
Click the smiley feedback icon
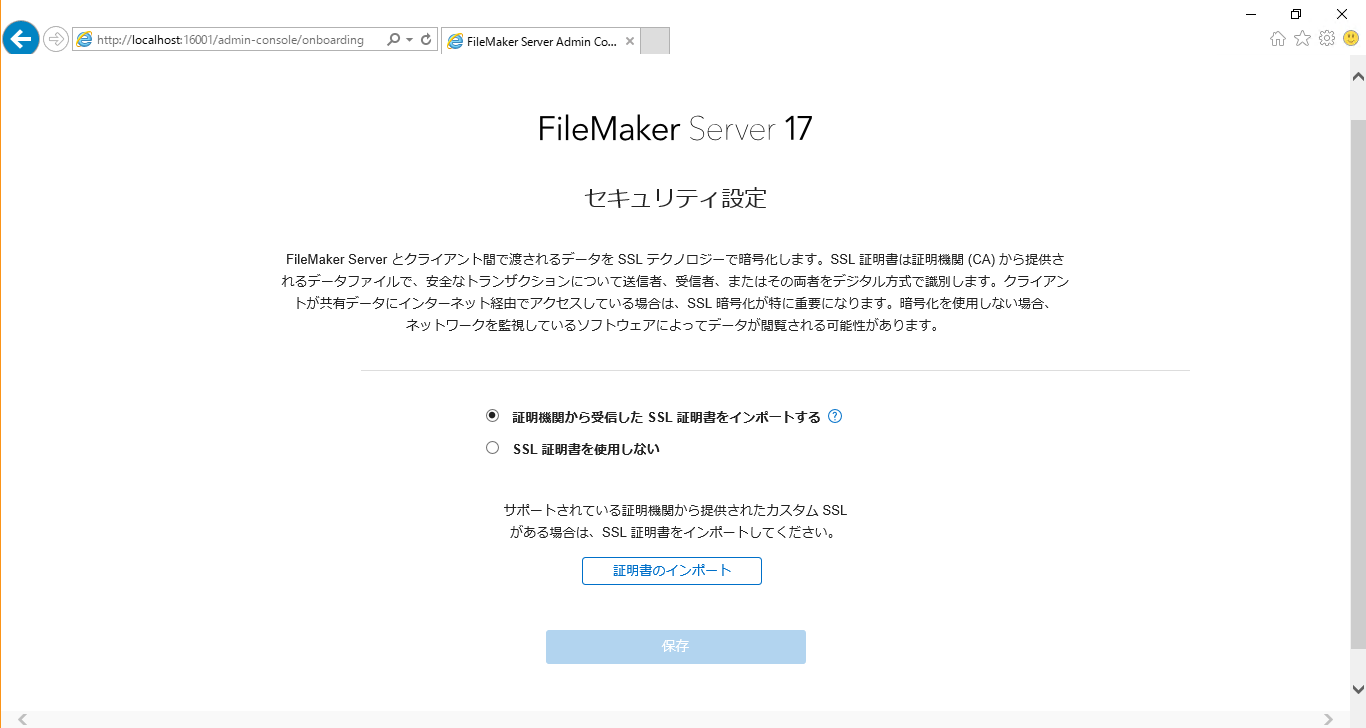tap(1351, 38)
